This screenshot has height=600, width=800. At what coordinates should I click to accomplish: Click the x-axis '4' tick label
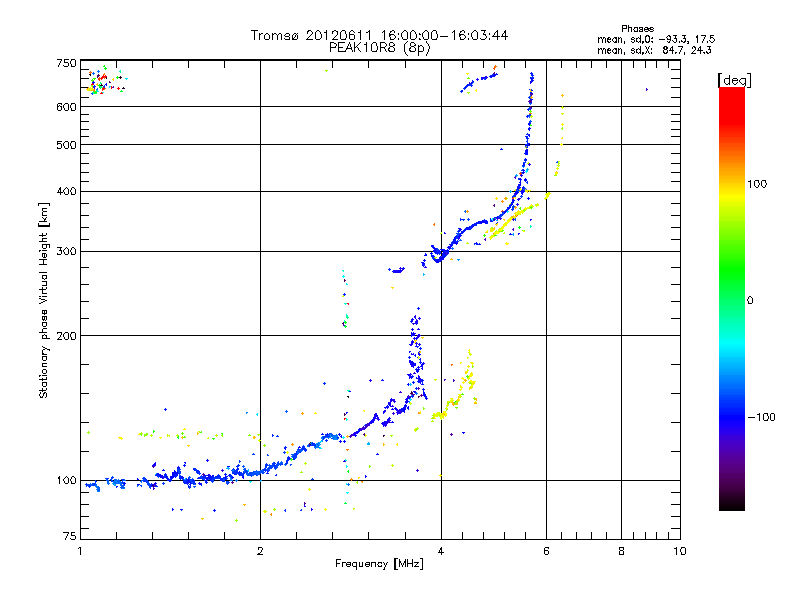click(441, 551)
